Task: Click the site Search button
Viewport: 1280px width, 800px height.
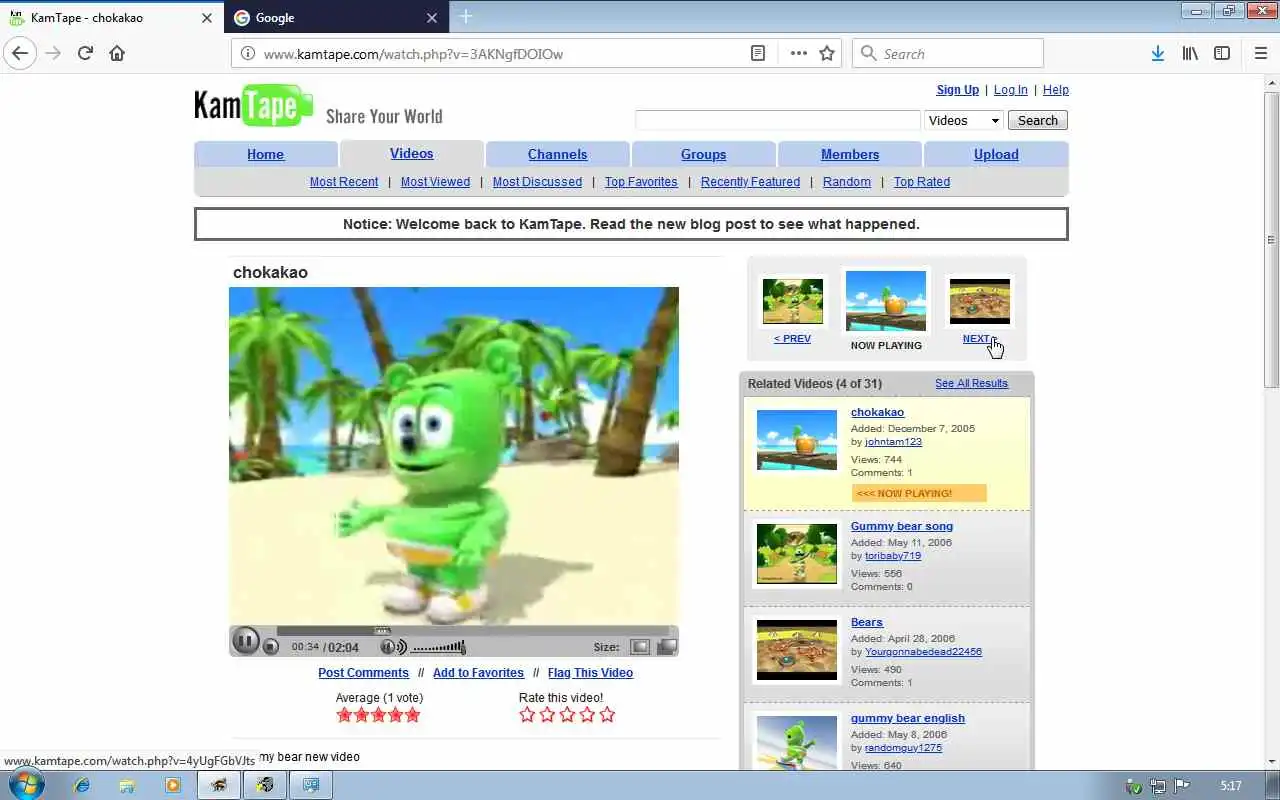Action: (1037, 120)
